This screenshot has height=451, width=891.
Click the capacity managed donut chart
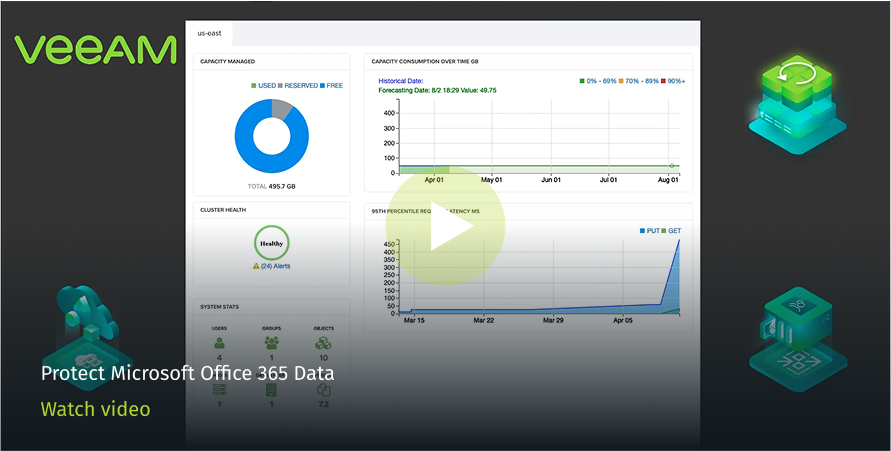tap(272, 136)
